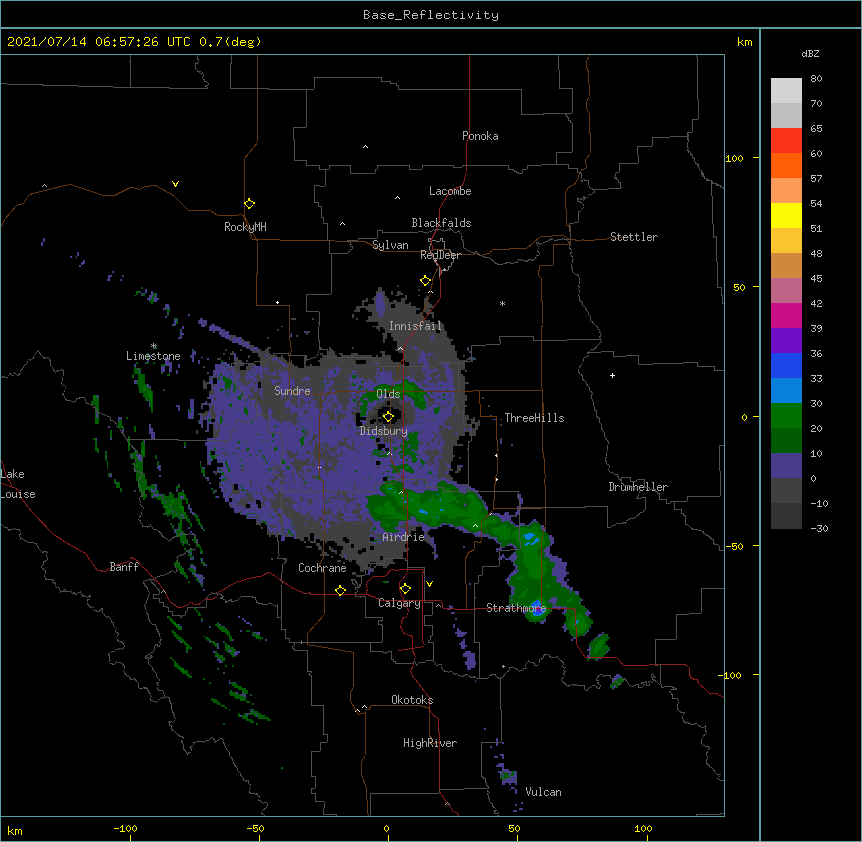Pick the light gray 80 dBZ legend swatch
The height and width of the screenshot is (842, 862).
[x=786, y=90]
